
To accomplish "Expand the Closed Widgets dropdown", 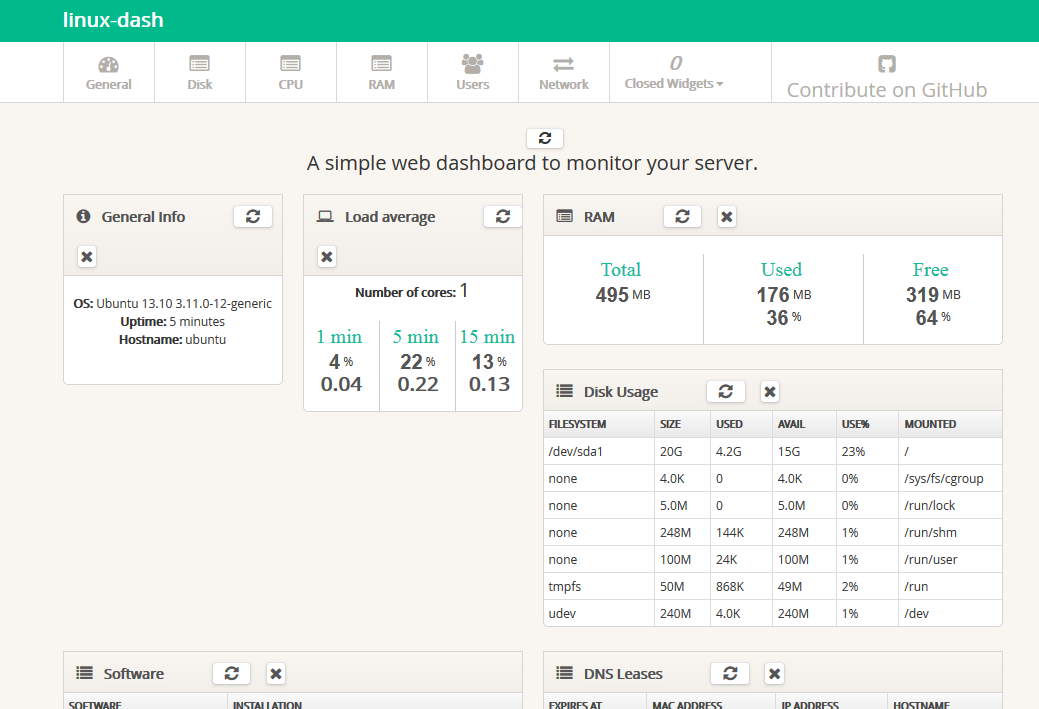I will point(674,73).
